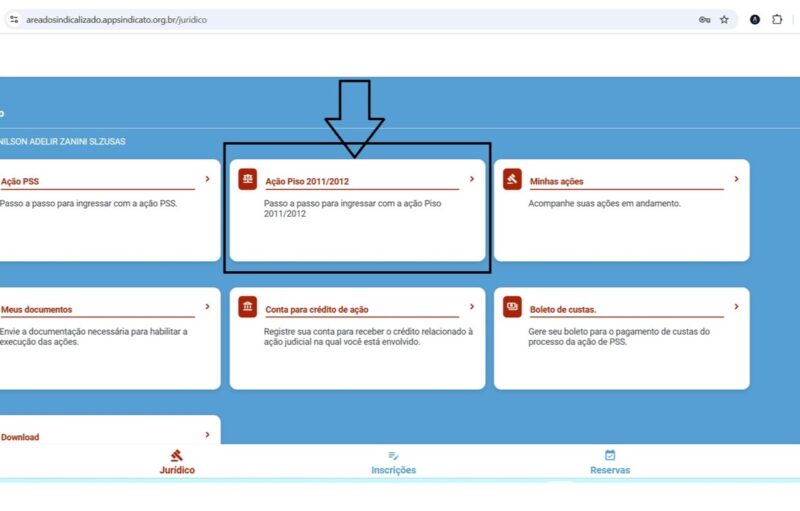
Task: Open the Reservas bottom tab
Action: click(x=610, y=462)
